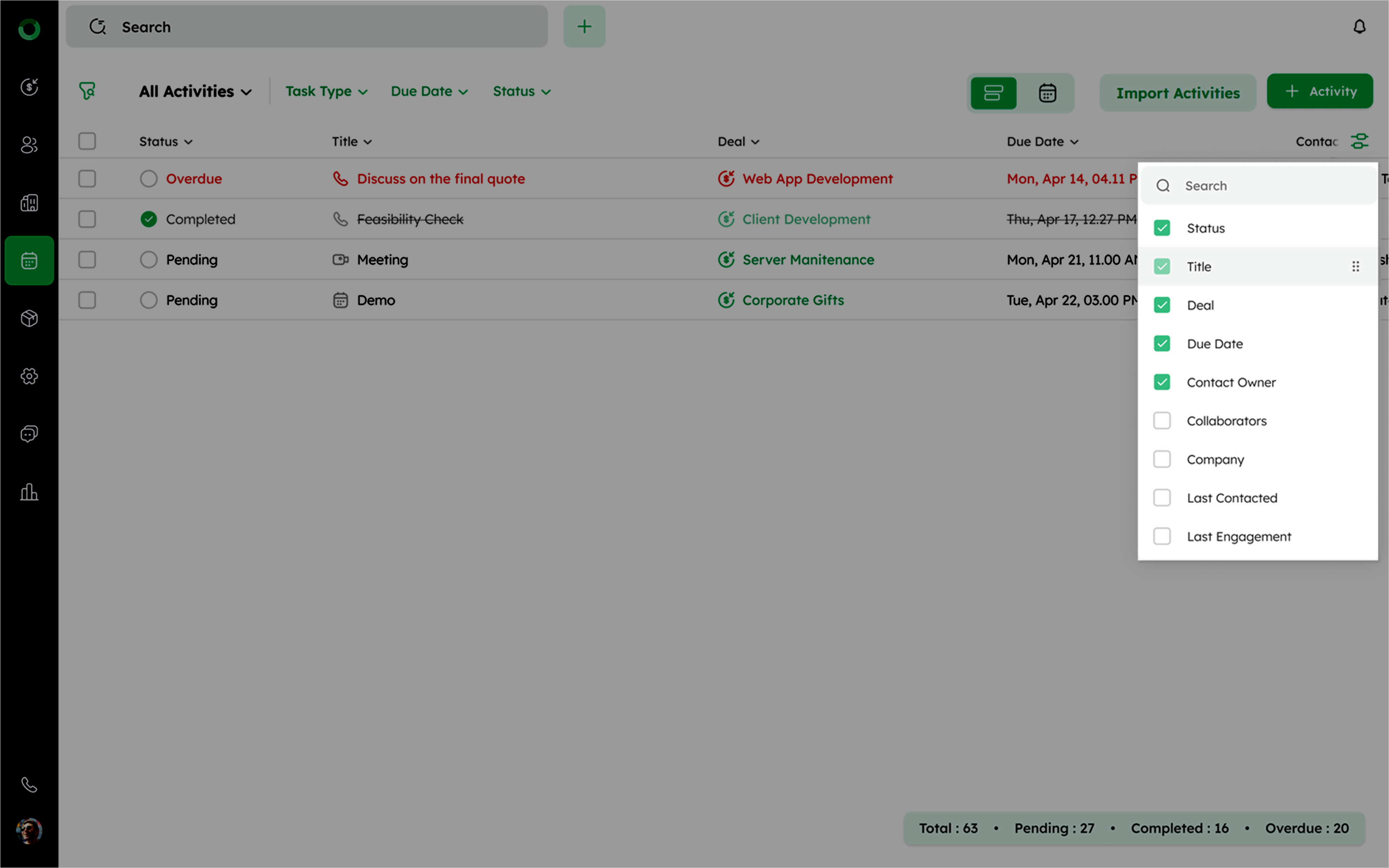Open the Products box icon in the sidebar
The width and height of the screenshot is (1389, 868).
click(x=29, y=318)
